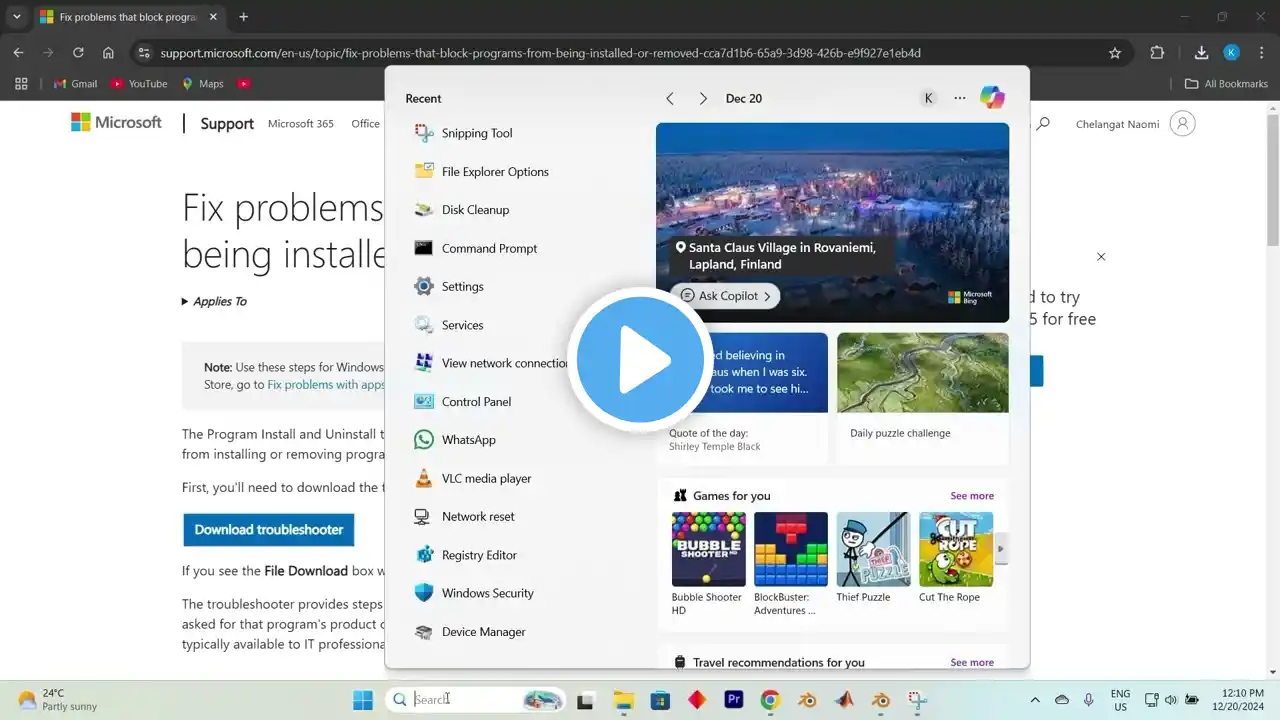This screenshot has height=720, width=1280.
Task: Click Ask Copilot on the Bing image
Action: [x=725, y=296]
